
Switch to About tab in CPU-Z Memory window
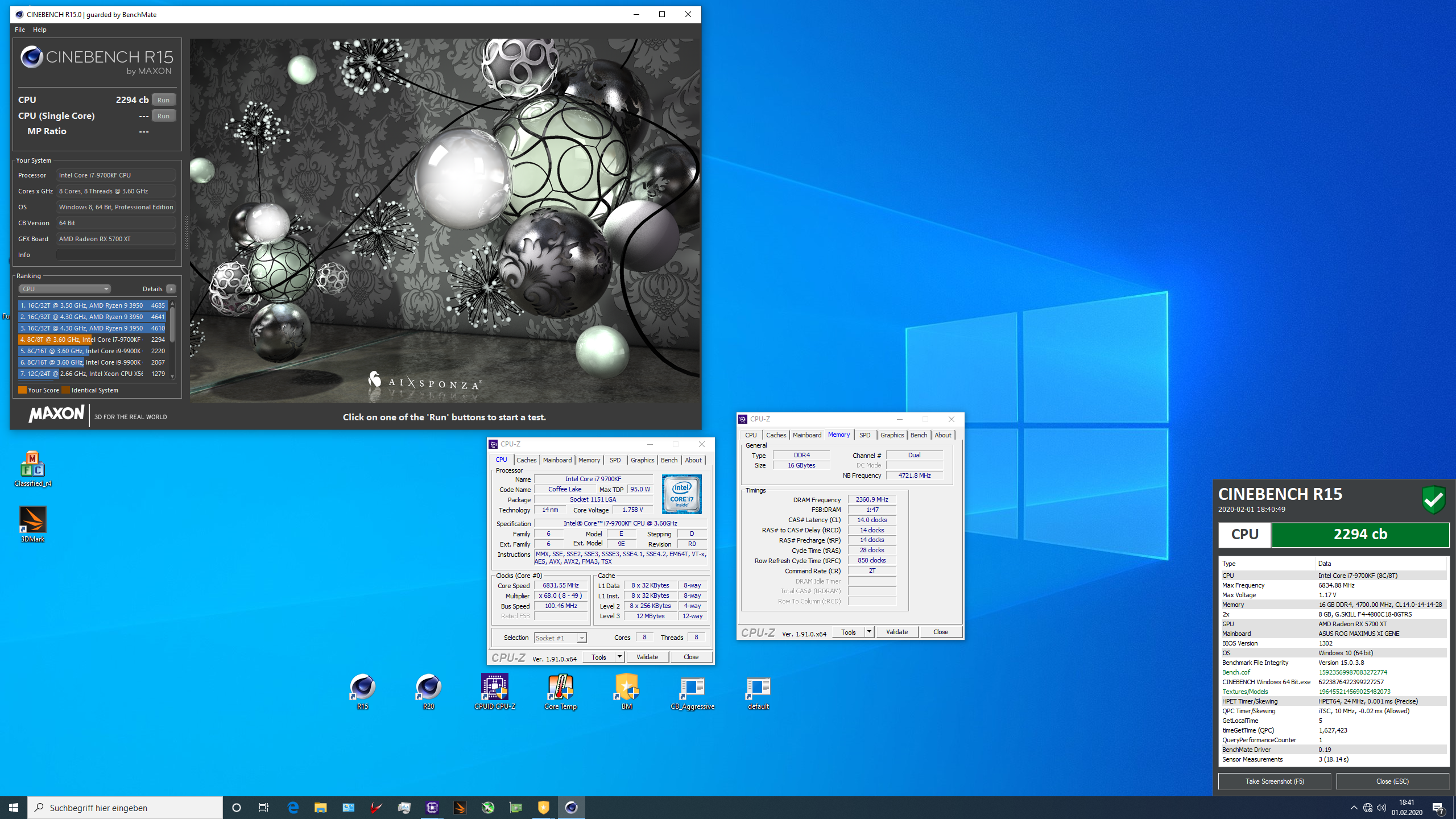pos(942,435)
